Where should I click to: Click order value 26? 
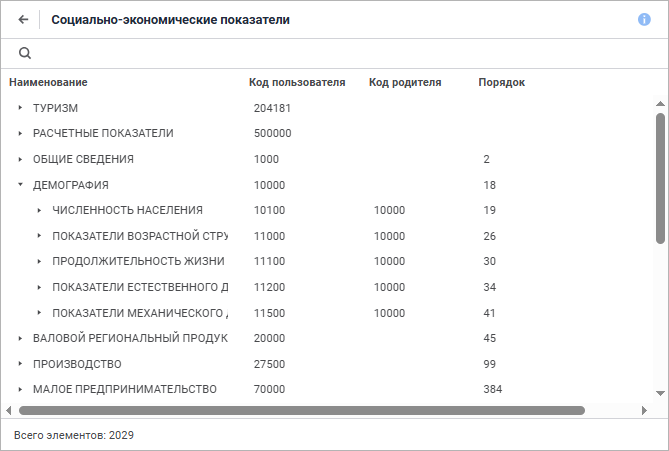click(x=489, y=236)
